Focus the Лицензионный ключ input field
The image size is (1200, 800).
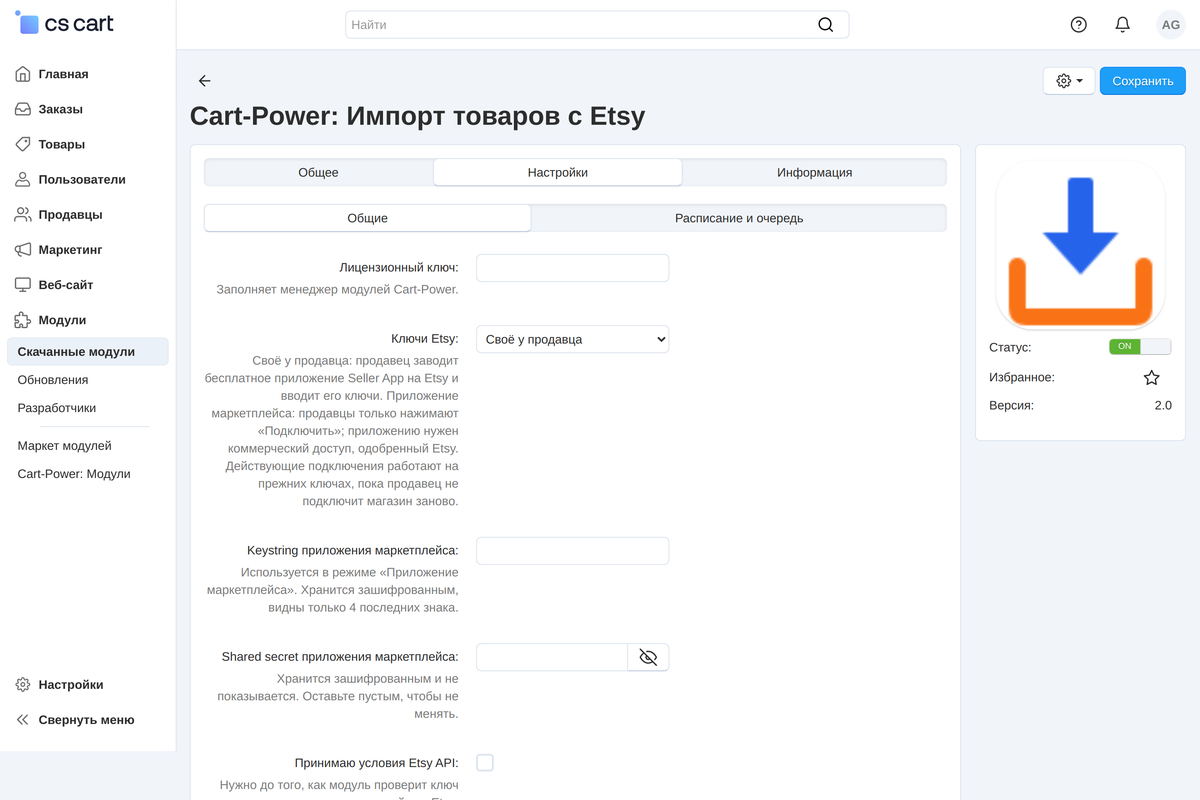pyautogui.click(x=572, y=268)
